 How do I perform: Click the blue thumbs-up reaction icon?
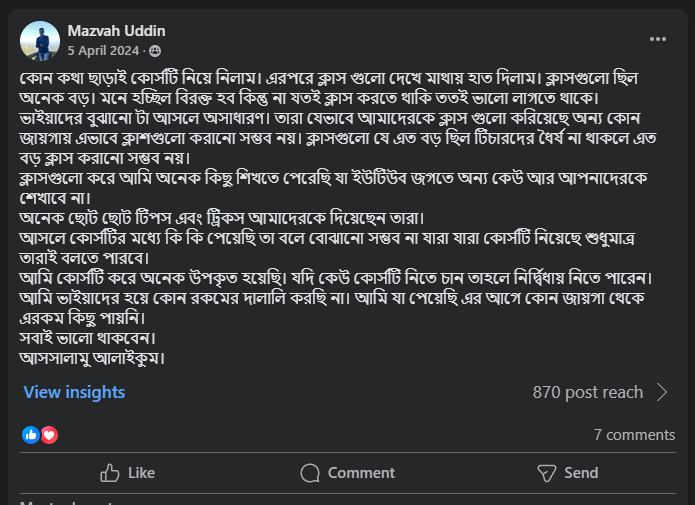click(x=31, y=435)
